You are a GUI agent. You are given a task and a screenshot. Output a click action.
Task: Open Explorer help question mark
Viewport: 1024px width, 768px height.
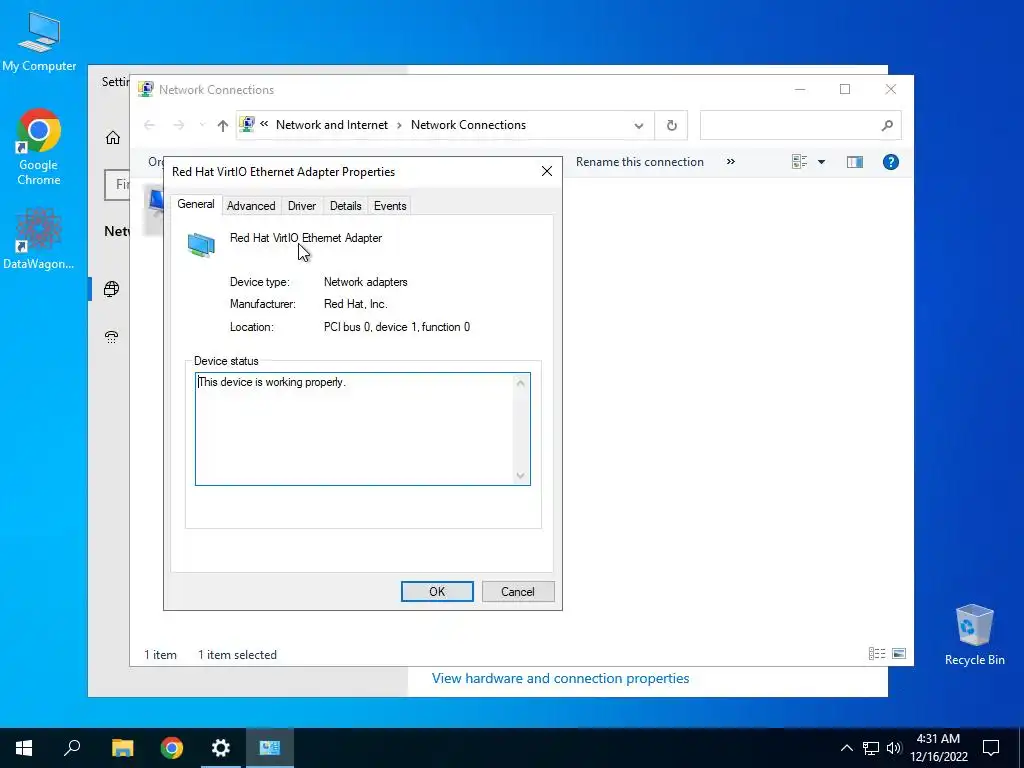pyautogui.click(x=891, y=162)
